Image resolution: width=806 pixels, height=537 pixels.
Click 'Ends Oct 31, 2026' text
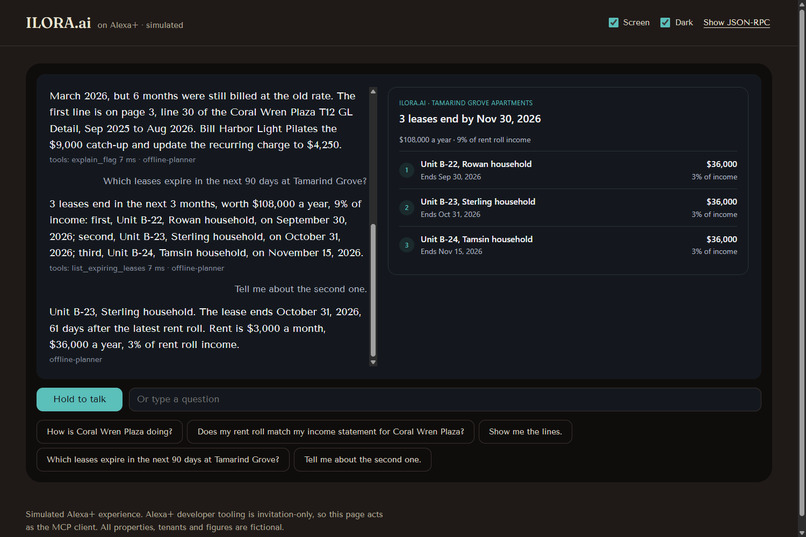(x=450, y=214)
